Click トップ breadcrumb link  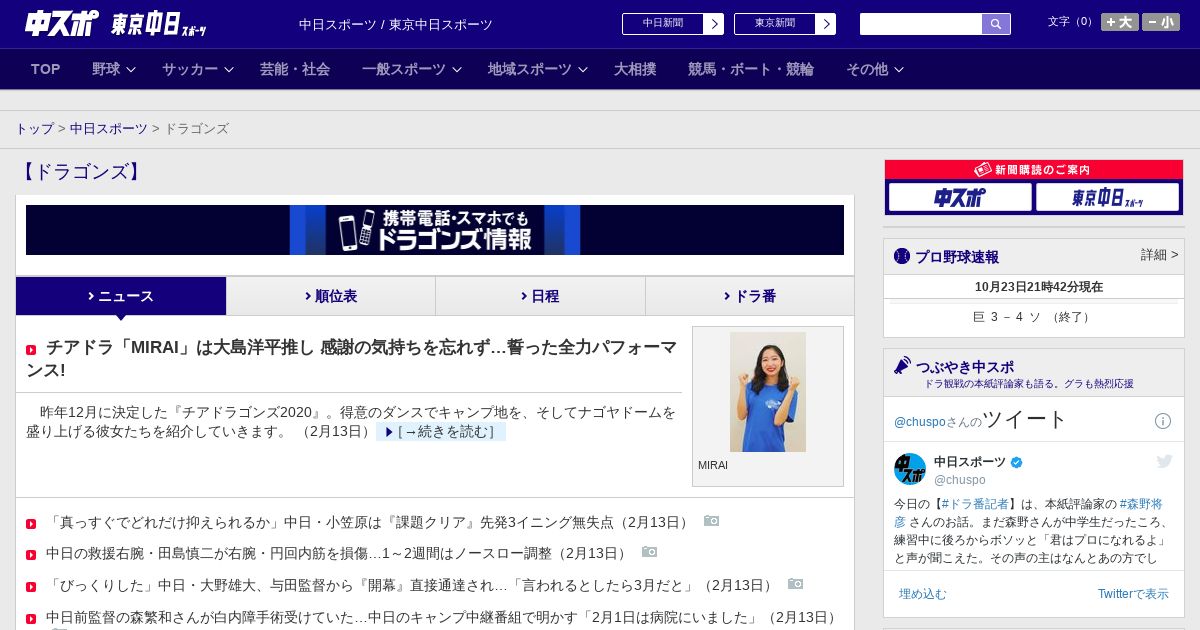[34, 129]
